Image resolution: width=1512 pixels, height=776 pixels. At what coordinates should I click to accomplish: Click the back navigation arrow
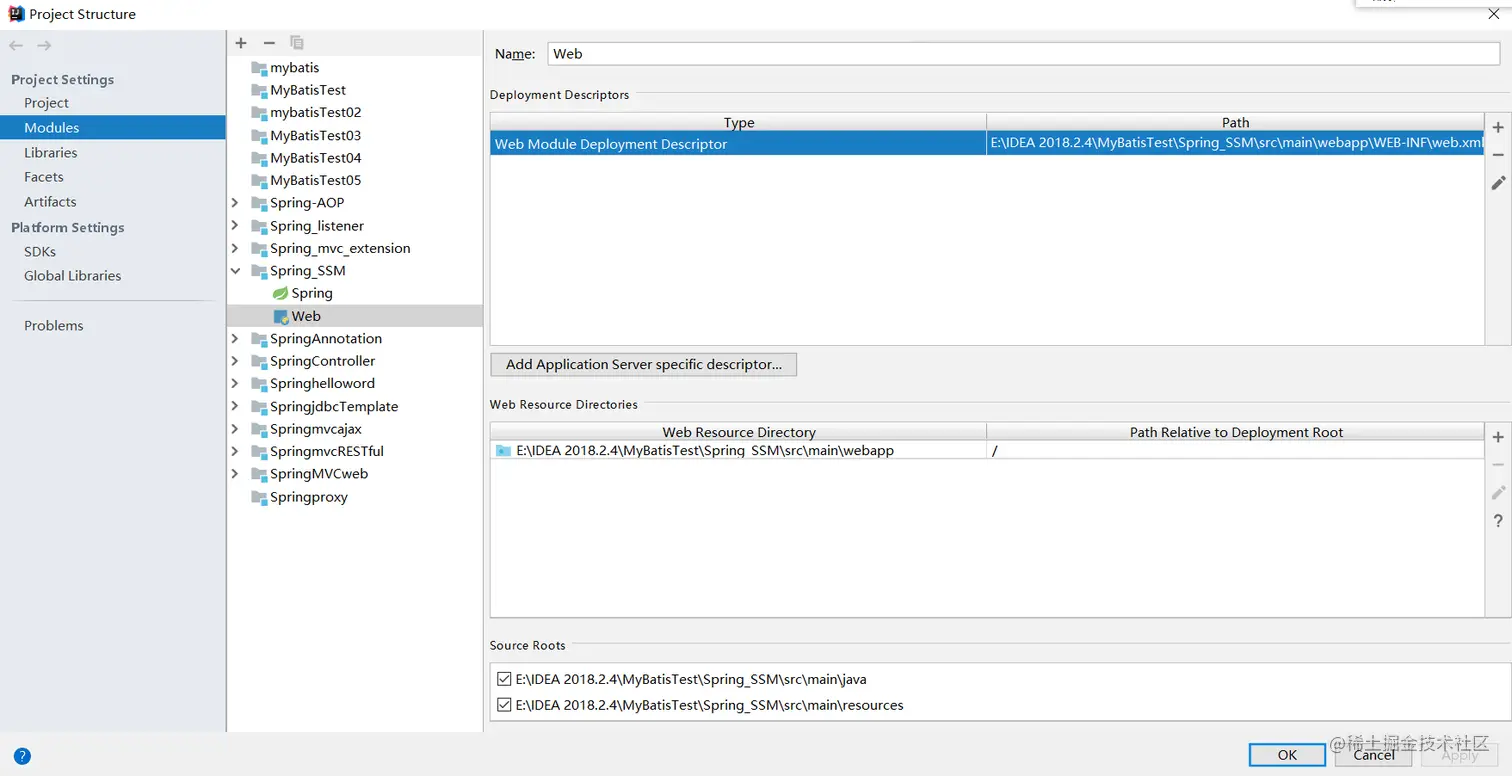coord(16,44)
